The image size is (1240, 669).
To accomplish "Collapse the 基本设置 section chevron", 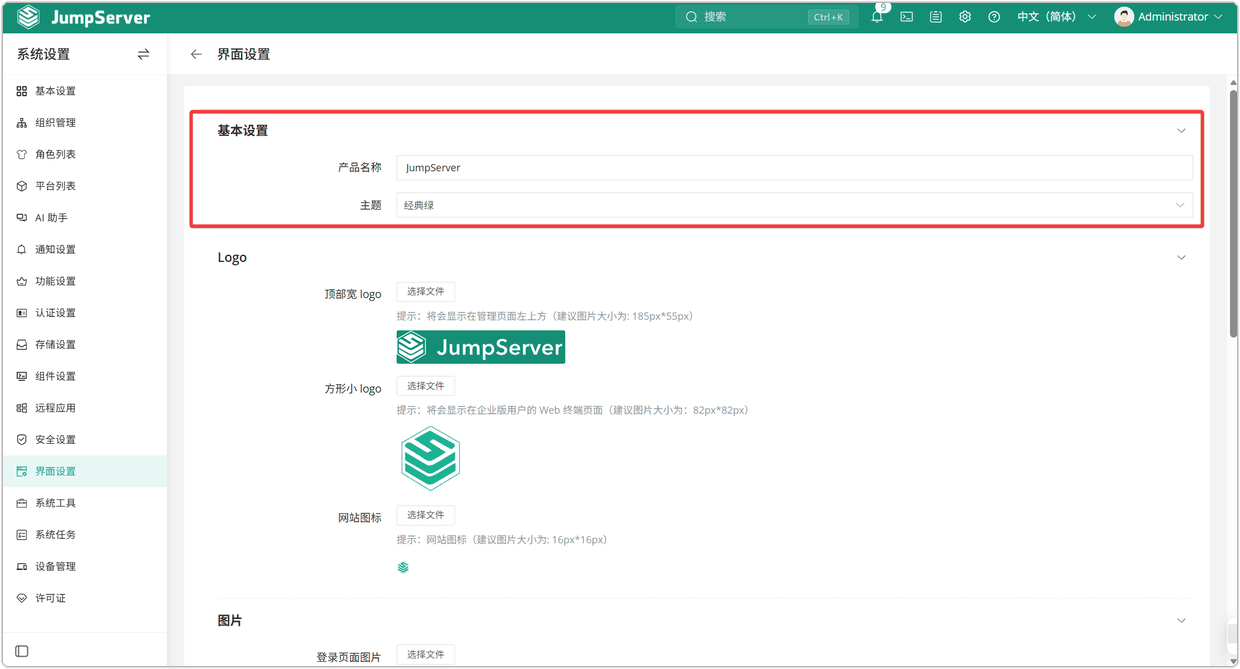I will pos(1181,131).
